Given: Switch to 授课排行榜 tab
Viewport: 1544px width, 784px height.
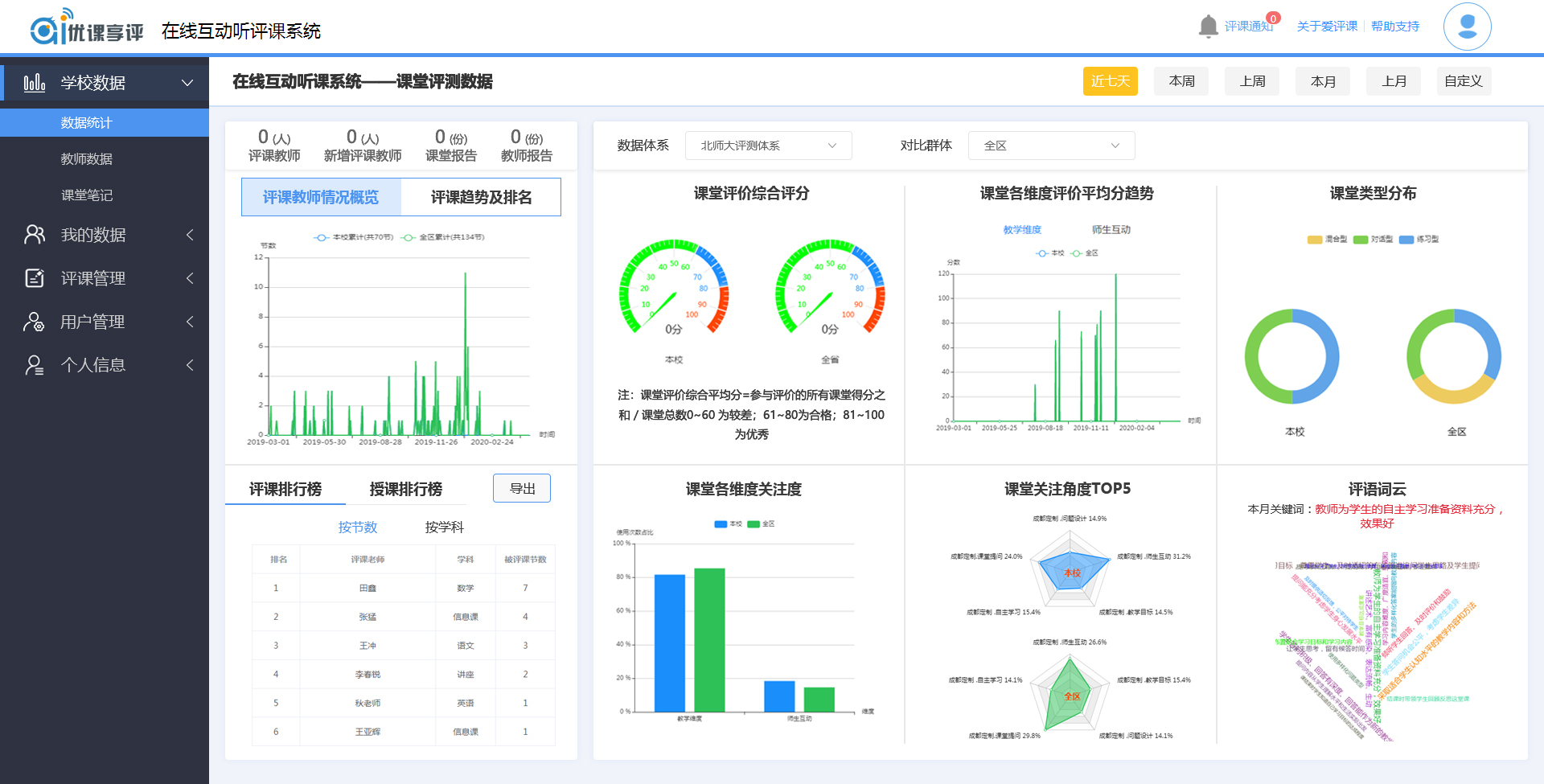Looking at the screenshot, I should [x=405, y=489].
